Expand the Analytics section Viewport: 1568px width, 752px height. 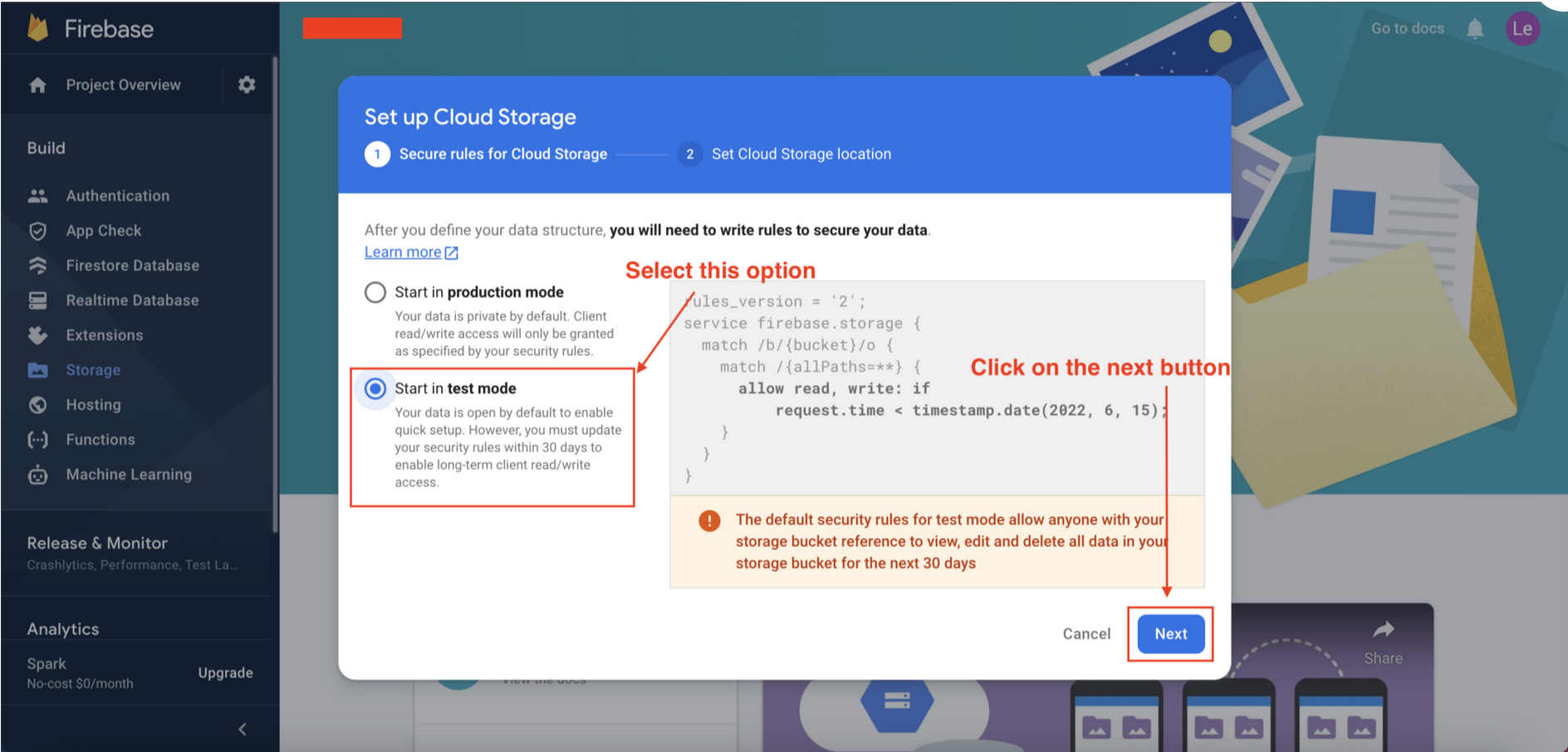click(63, 629)
